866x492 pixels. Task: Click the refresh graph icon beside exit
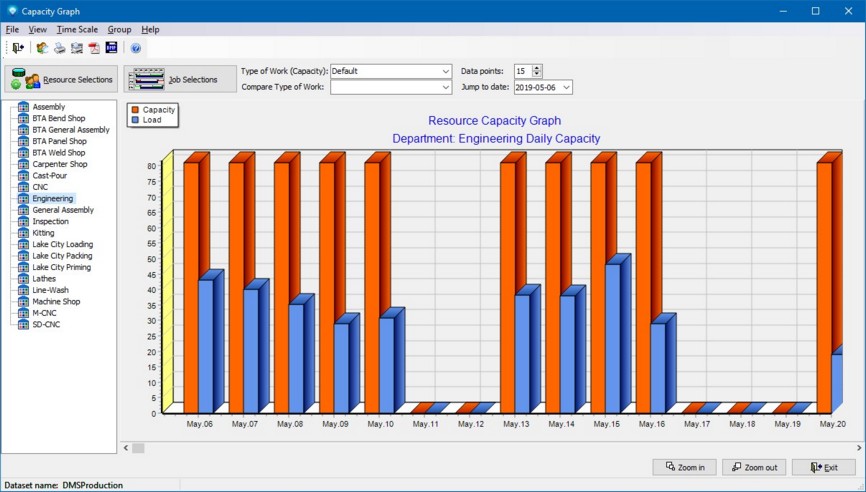pyautogui.click(x=42, y=48)
